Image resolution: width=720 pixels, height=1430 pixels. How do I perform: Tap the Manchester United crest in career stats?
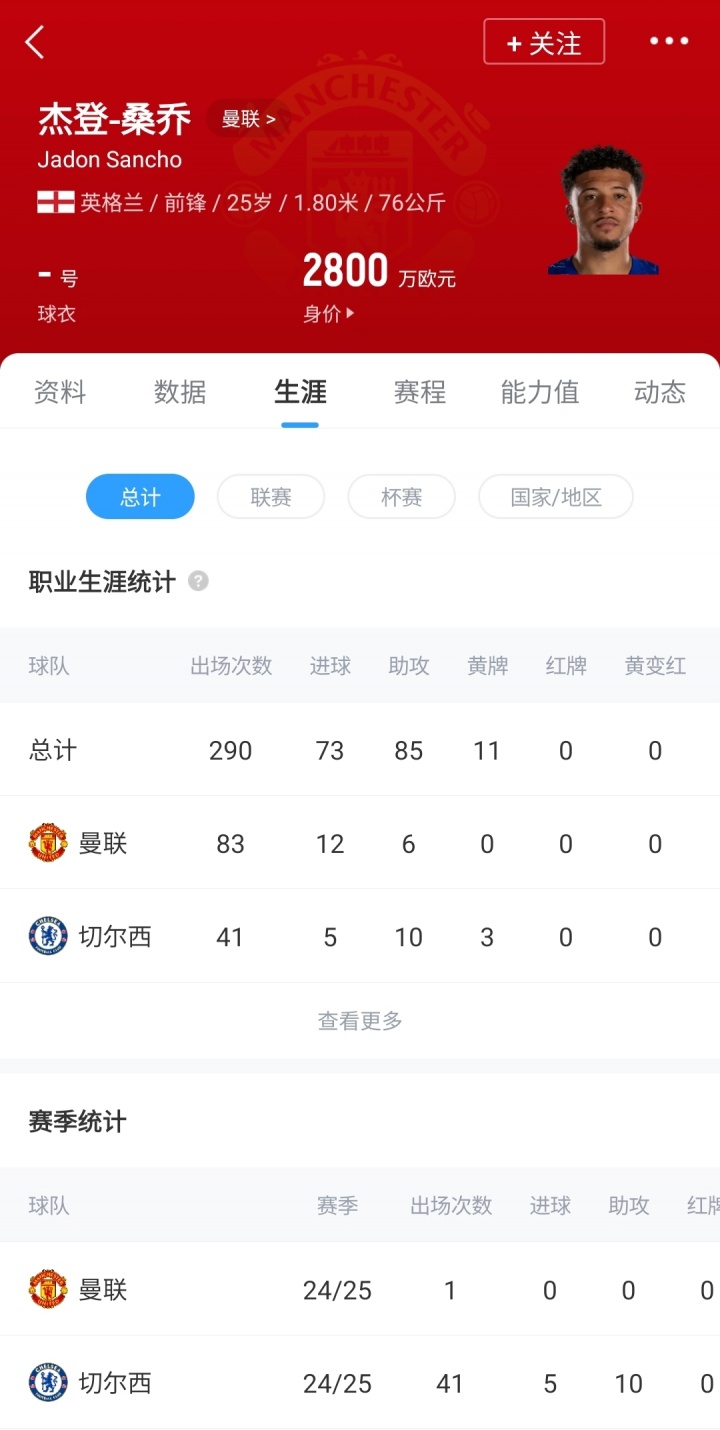[x=48, y=843]
